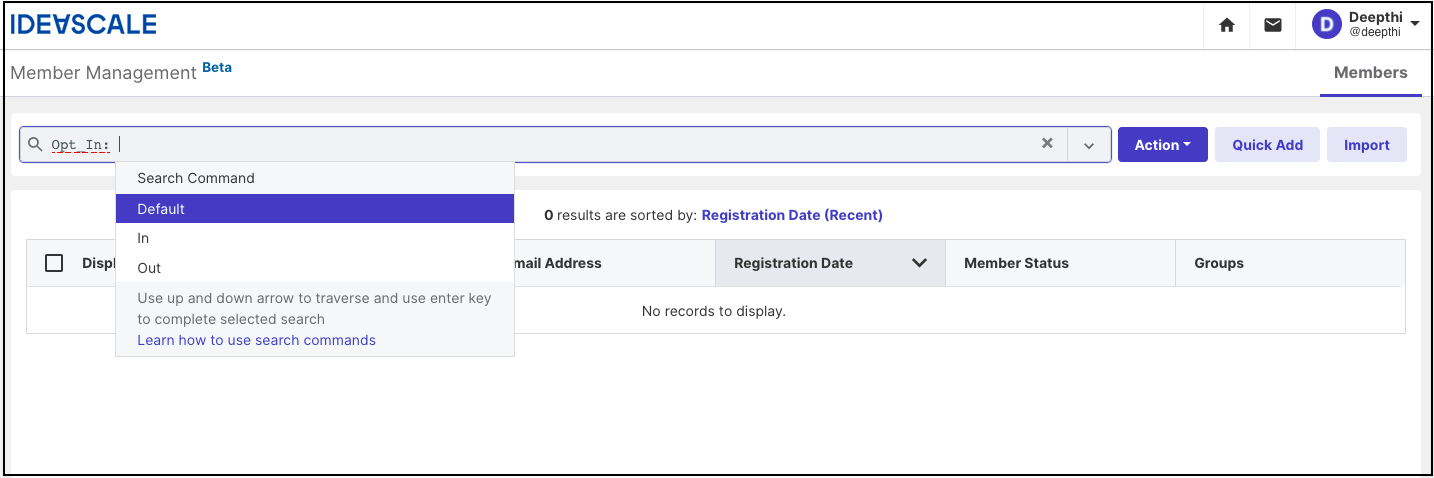1434x478 pixels.
Task: Clear the search field with X icon
Action: coord(1047,143)
